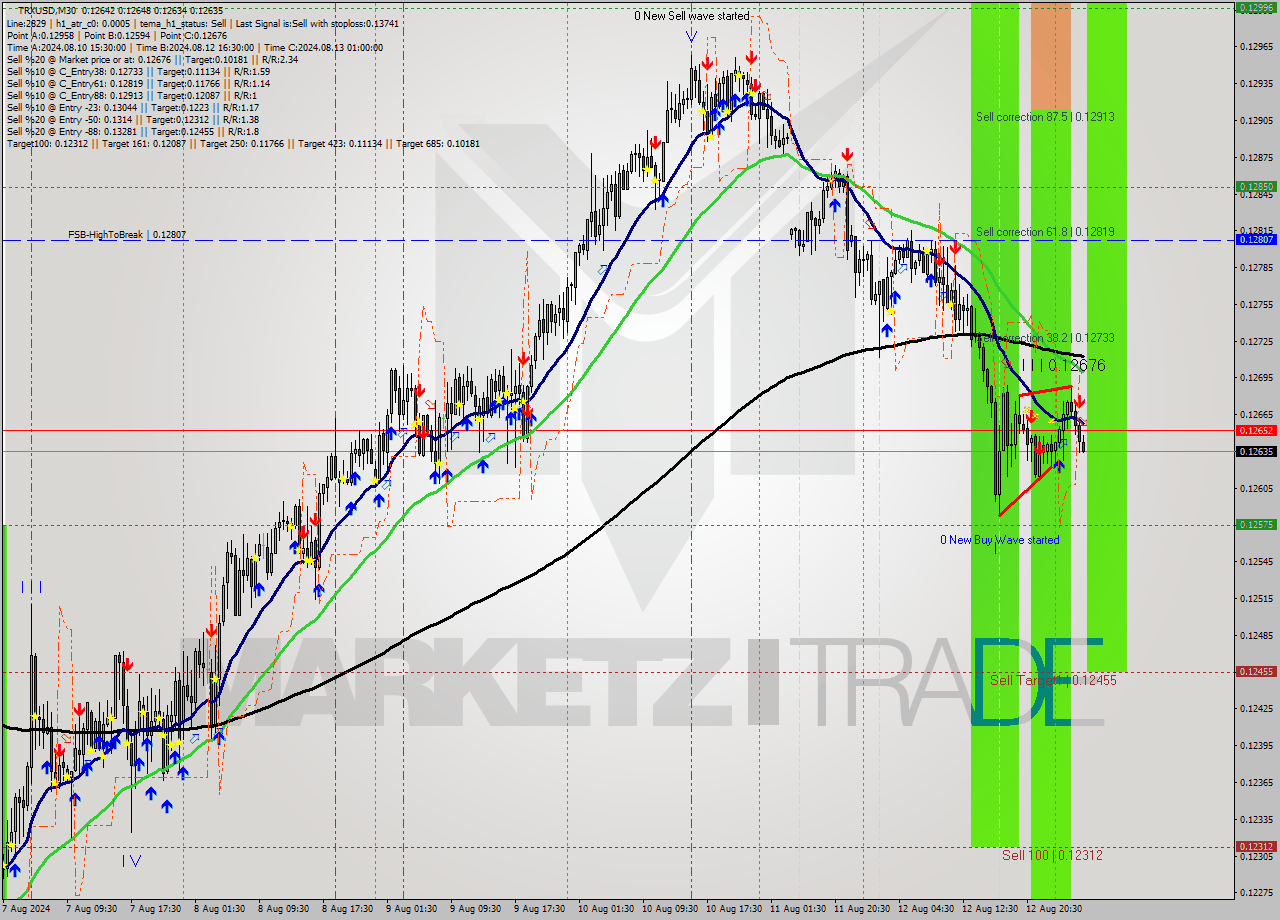Click the '12 Aug 04:30' time axis label

(x=927, y=909)
